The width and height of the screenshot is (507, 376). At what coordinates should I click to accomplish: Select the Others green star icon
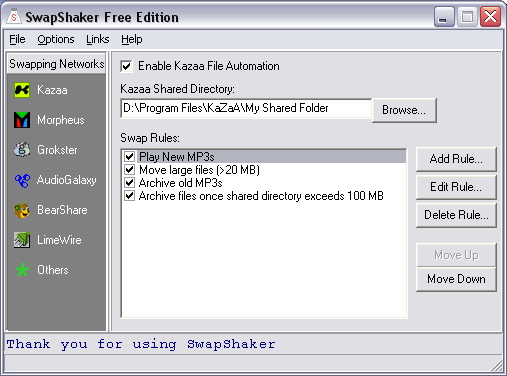click(22, 270)
